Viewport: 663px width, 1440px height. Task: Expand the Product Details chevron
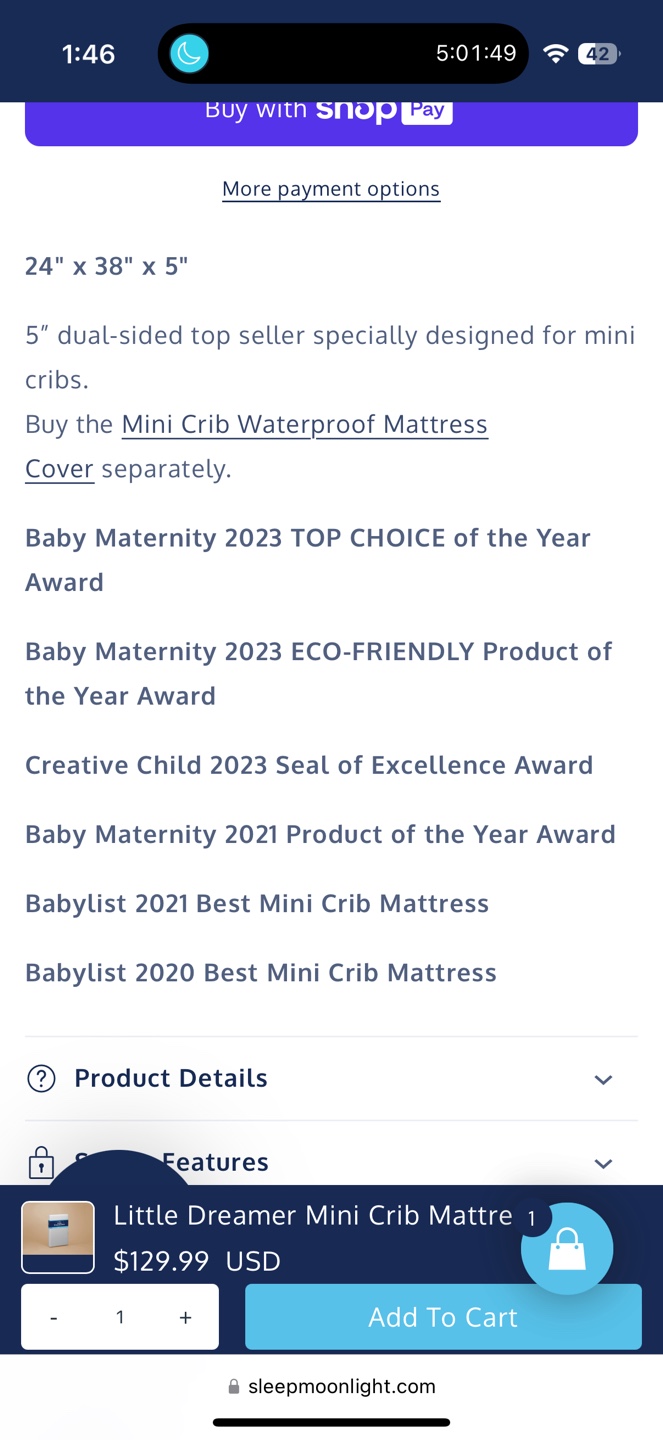coord(603,1080)
